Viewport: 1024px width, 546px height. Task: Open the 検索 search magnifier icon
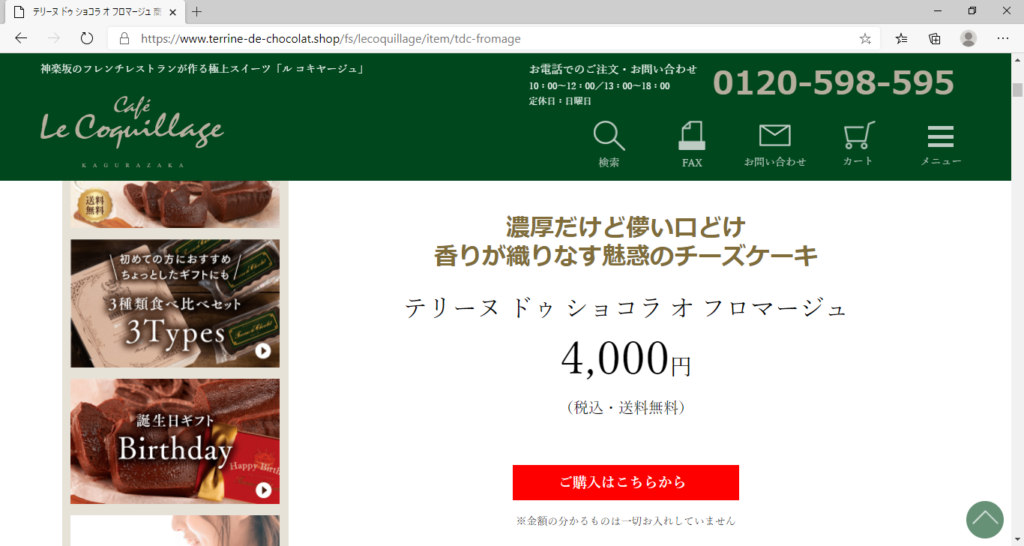[x=609, y=144]
